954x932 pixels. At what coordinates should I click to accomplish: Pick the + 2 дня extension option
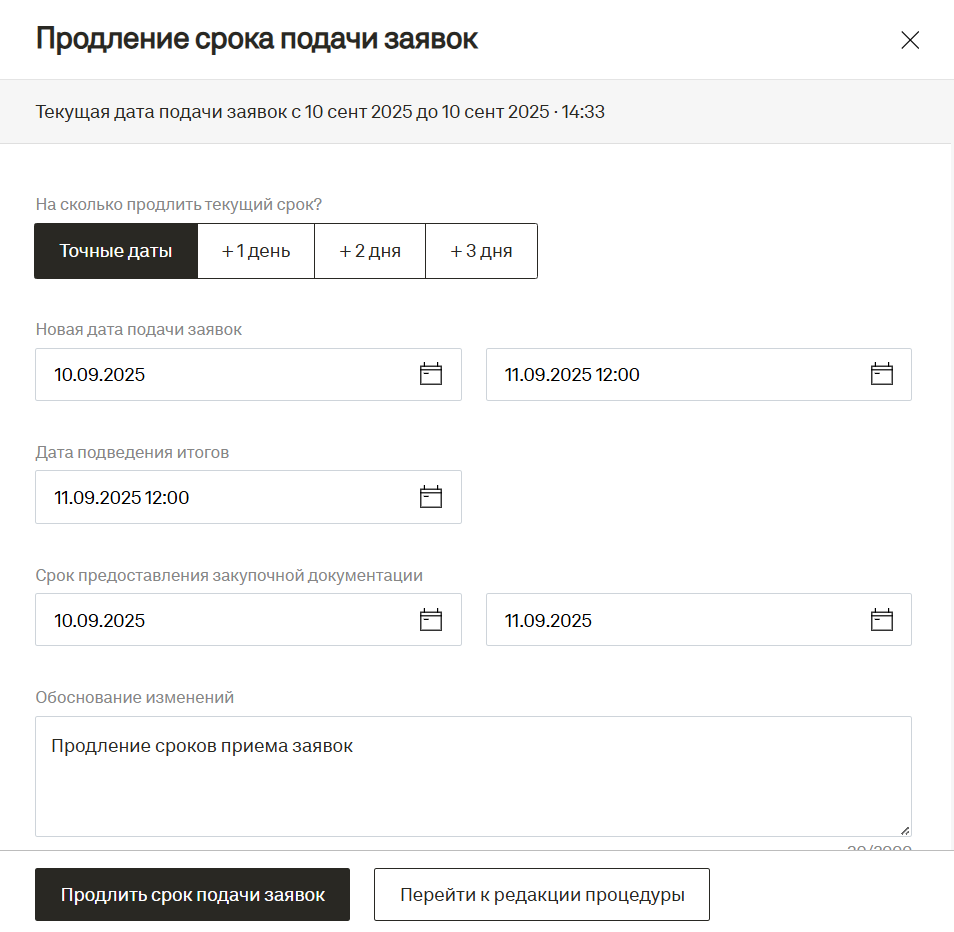point(370,251)
